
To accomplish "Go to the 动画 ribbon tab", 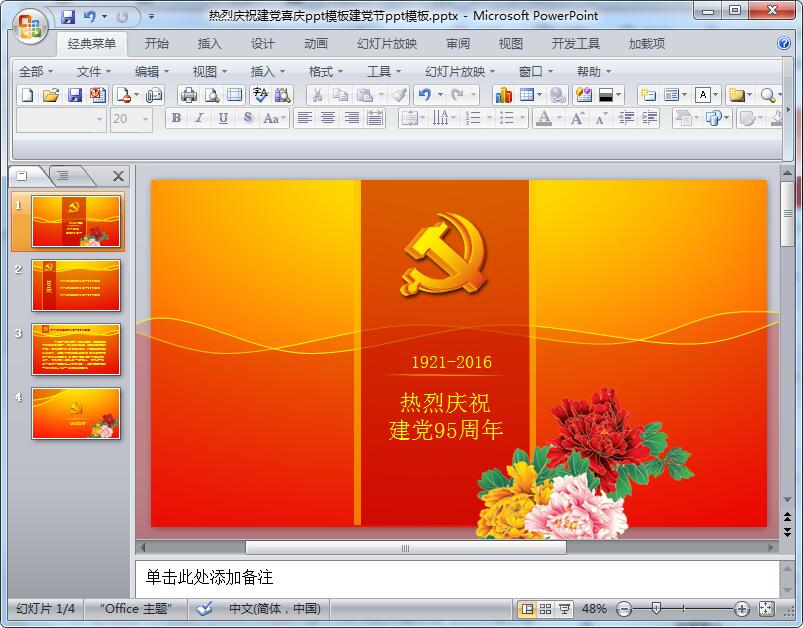I will click(x=316, y=44).
